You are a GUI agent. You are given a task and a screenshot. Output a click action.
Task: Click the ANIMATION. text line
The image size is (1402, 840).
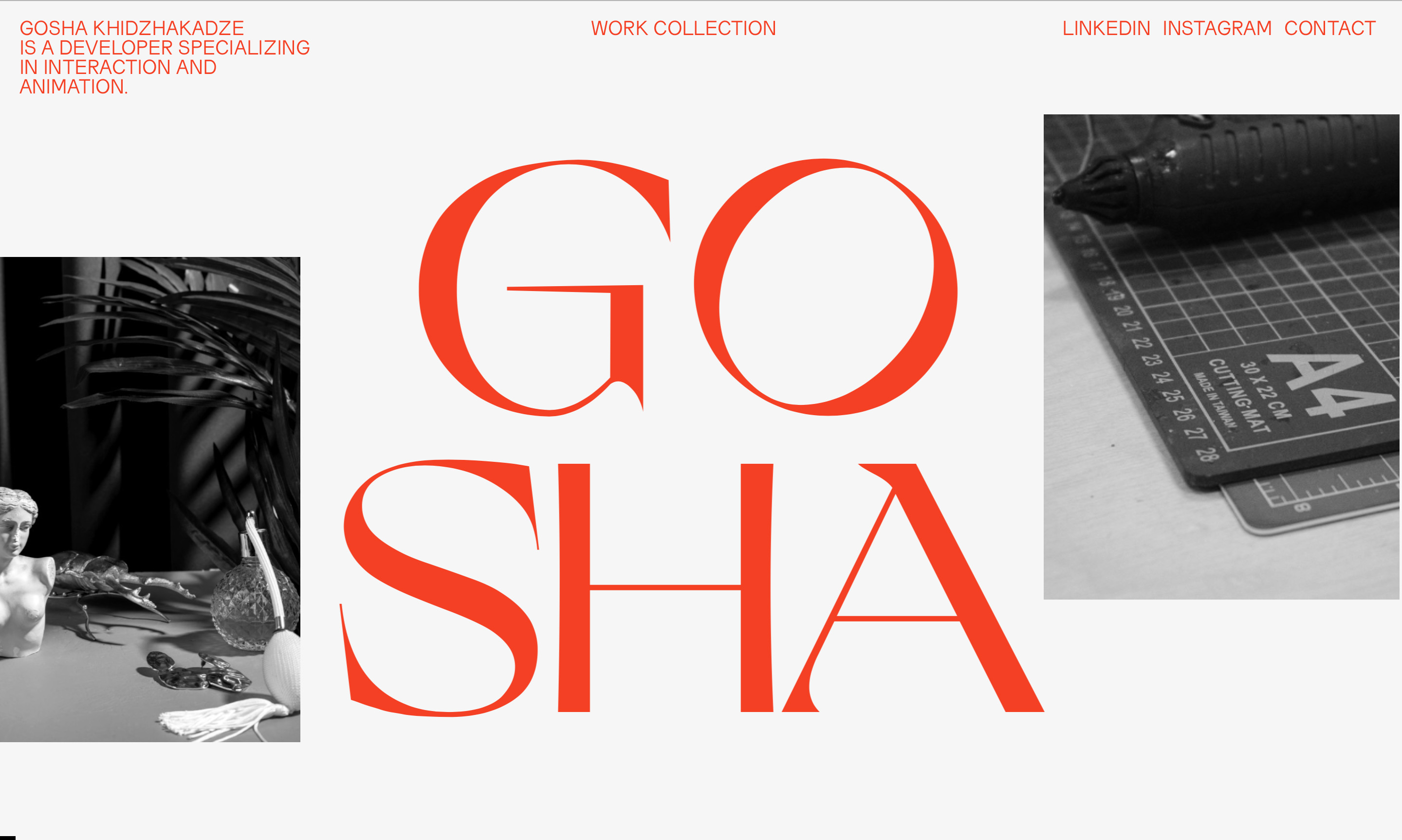click(74, 87)
